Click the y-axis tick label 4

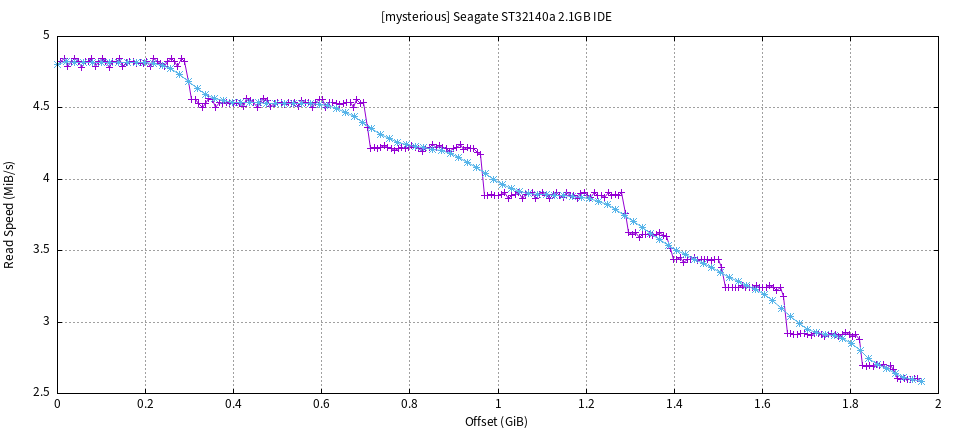[x=46, y=179]
